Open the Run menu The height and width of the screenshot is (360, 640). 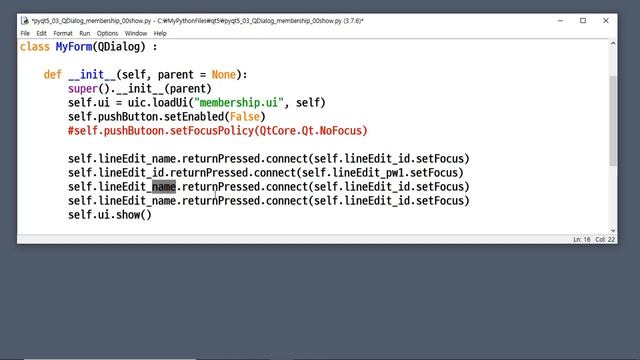[84, 33]
